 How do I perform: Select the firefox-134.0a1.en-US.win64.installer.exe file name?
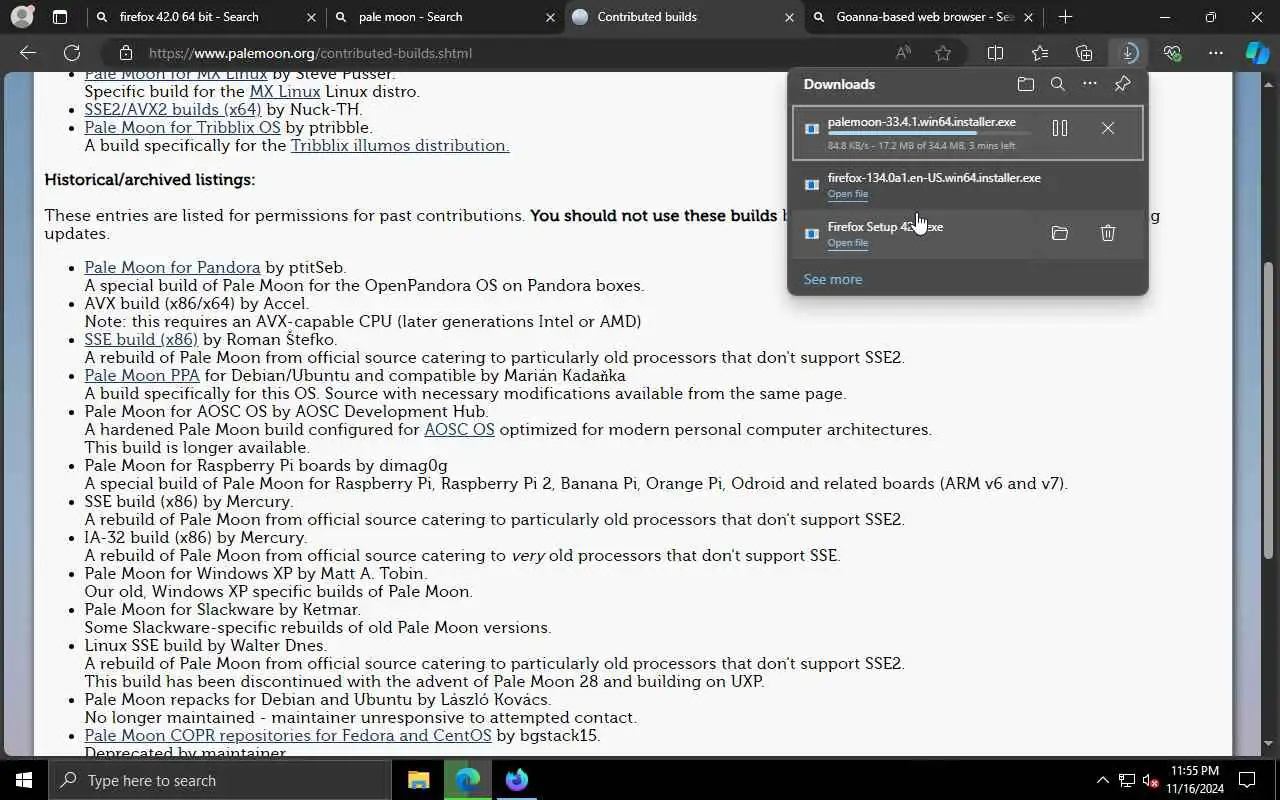[934, 177]
